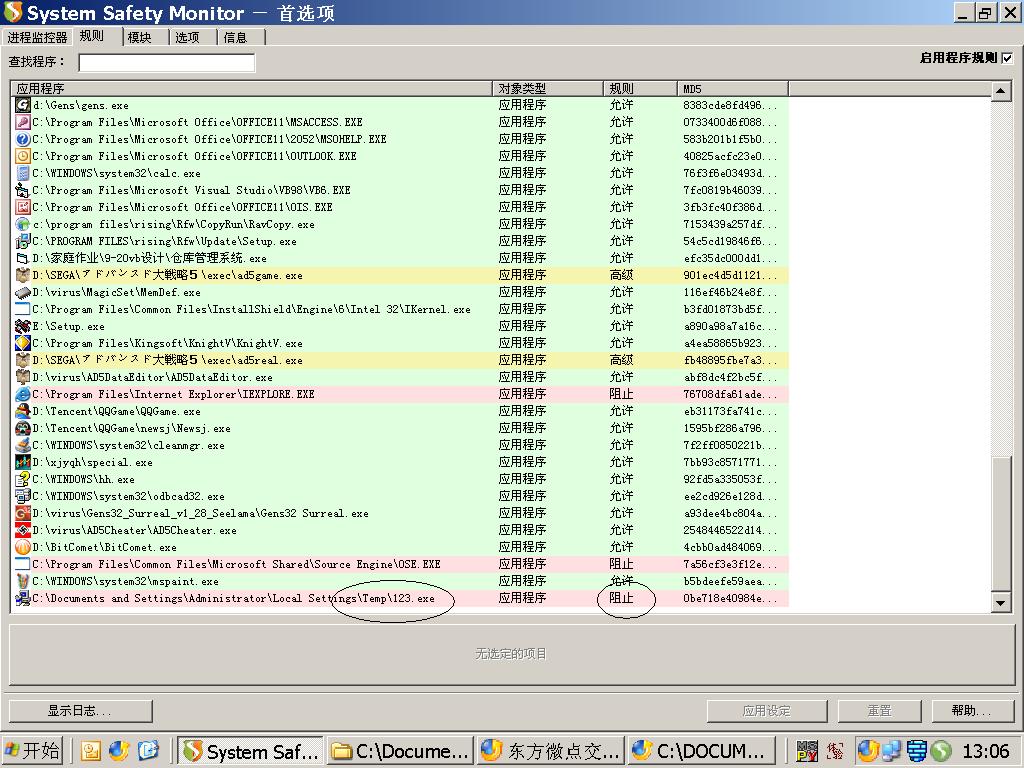The width and height of the screenshot is (1024, 768).
Task: Sort by the MD5 column header
Action: point(733,89)
